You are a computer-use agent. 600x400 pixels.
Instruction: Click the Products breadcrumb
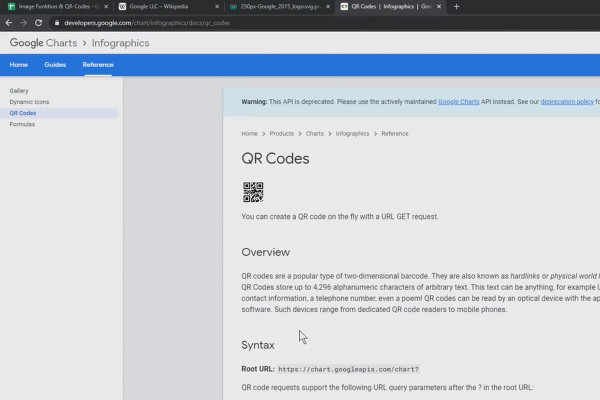click(282, 134)
